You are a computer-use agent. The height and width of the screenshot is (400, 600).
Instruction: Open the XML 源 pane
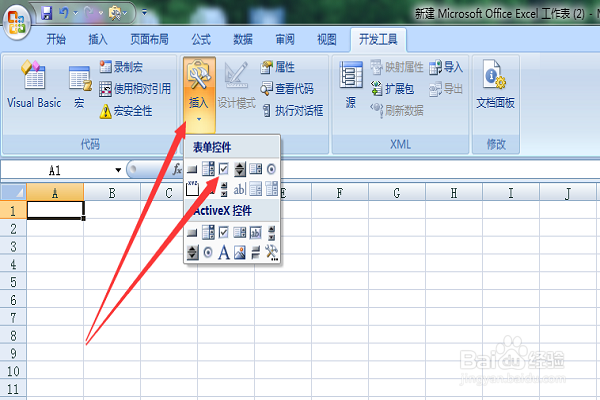click(x=351, y=85)
